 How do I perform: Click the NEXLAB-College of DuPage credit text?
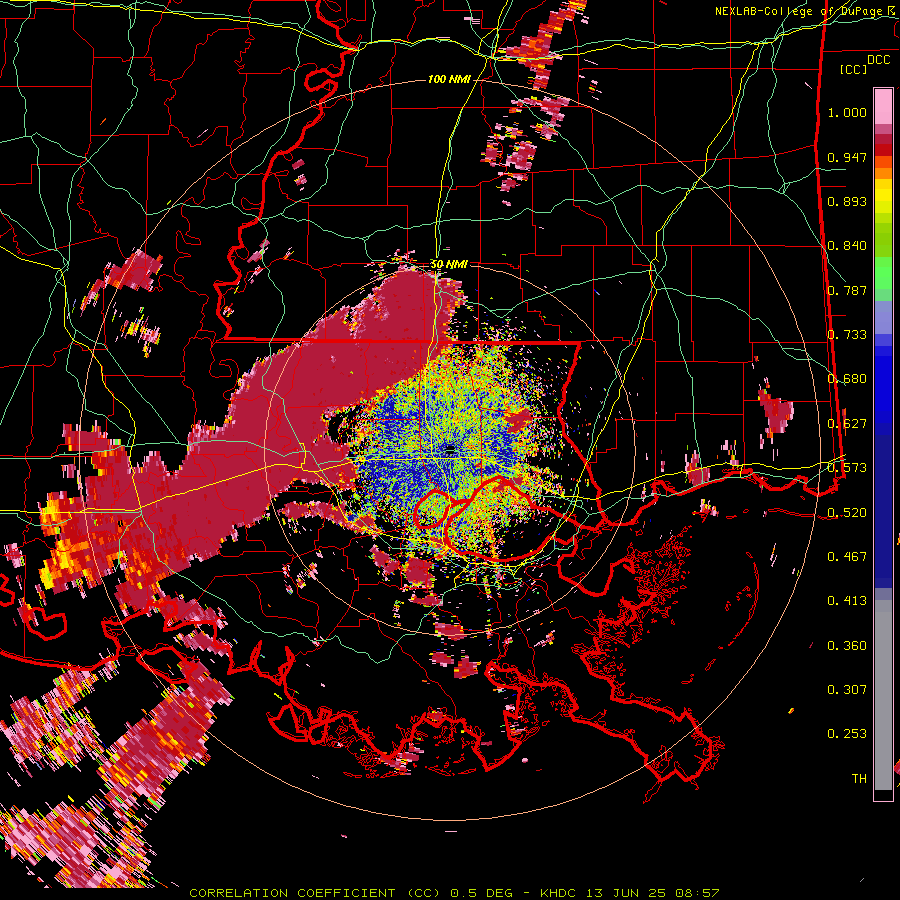click(804, 11)
